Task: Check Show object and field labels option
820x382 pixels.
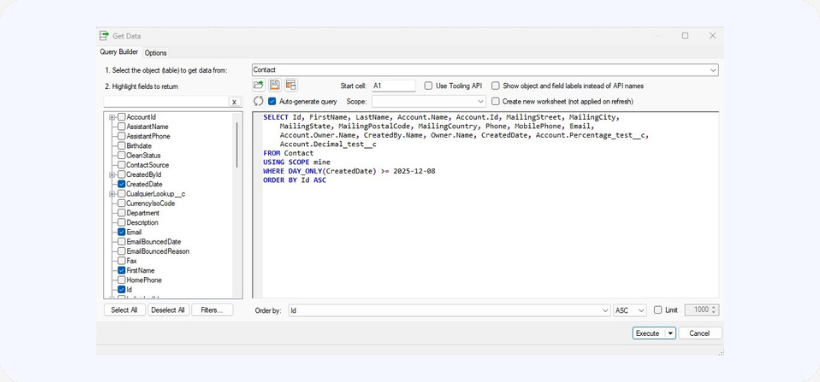Action: [x=496, y=85]
